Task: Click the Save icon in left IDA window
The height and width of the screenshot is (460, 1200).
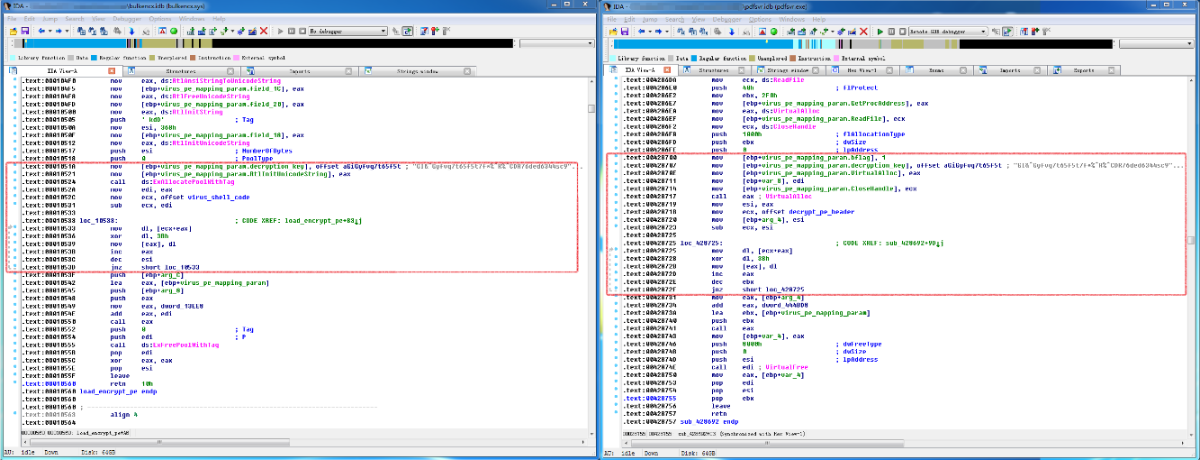Action: click(x=24, y=31)
